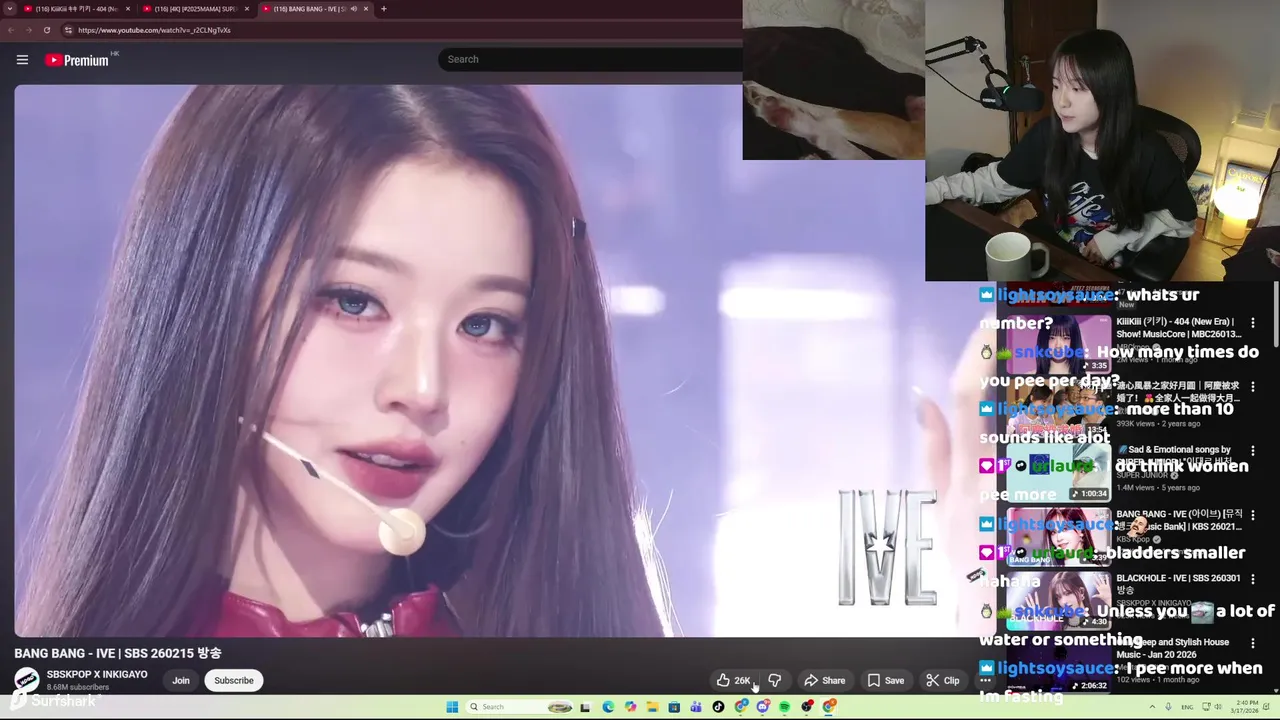This screenshot has height=720, width=1280.
Task: Open Copilot from the taskbar
Action: pos(630,707)
